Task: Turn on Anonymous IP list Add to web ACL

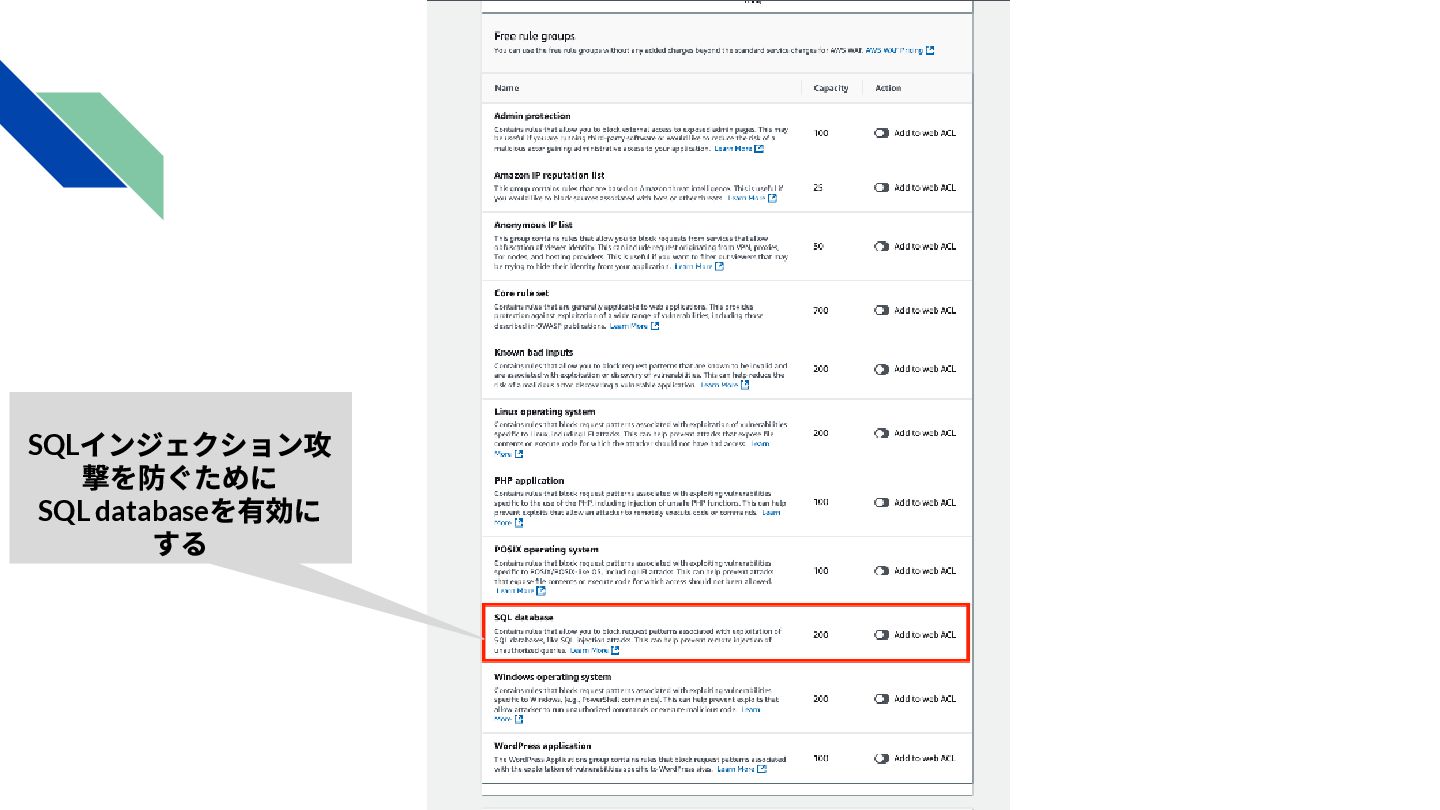Action: [x=881, y=246]
